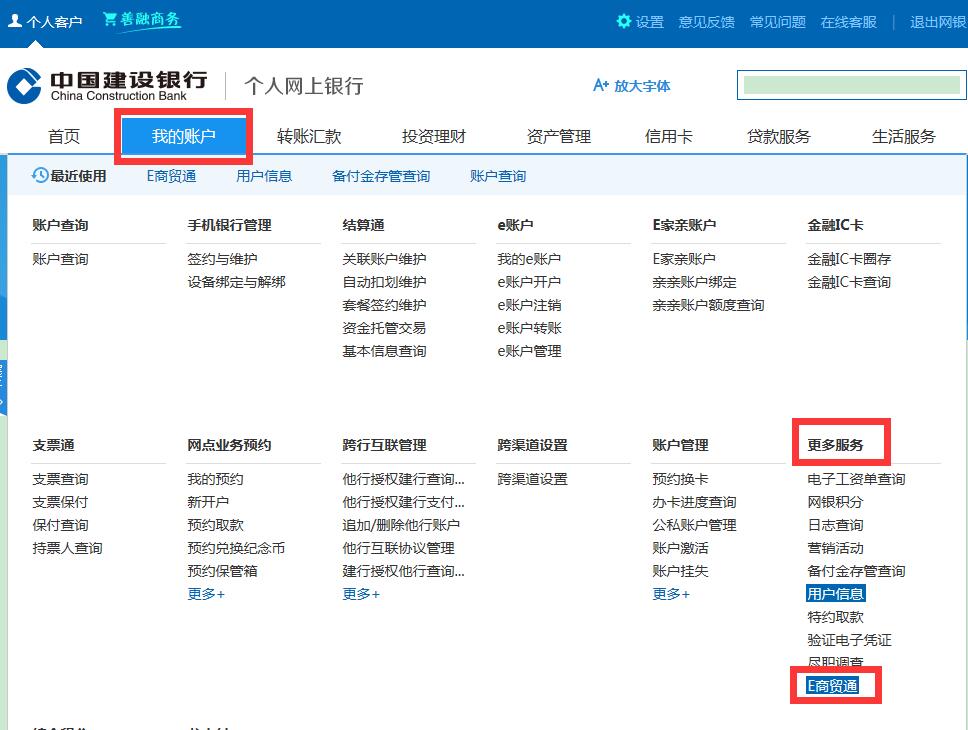Open the 套餐签约维护 link
968x730 pixels.
point(385,305)
